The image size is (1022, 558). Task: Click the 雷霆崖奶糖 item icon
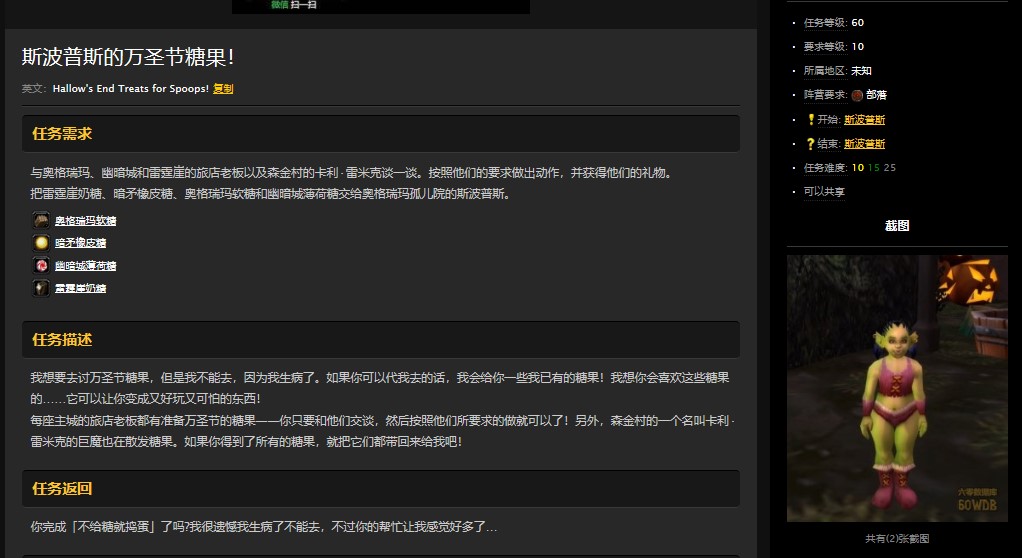(x=41, y=288)
